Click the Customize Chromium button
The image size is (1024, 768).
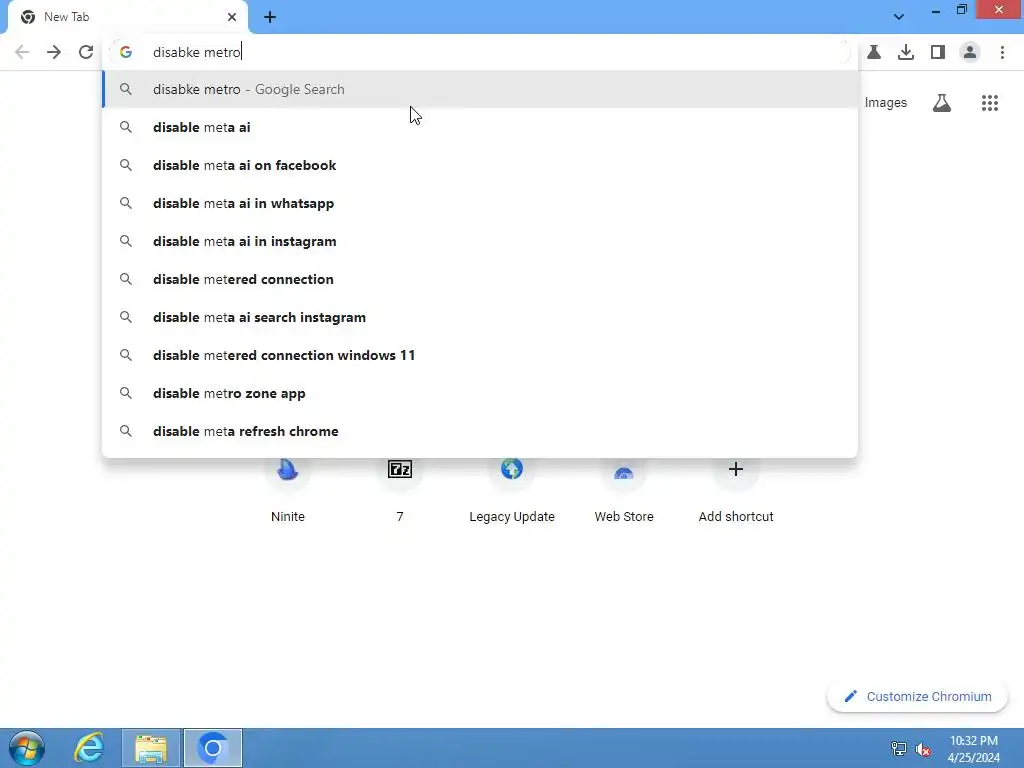[917, 696]
